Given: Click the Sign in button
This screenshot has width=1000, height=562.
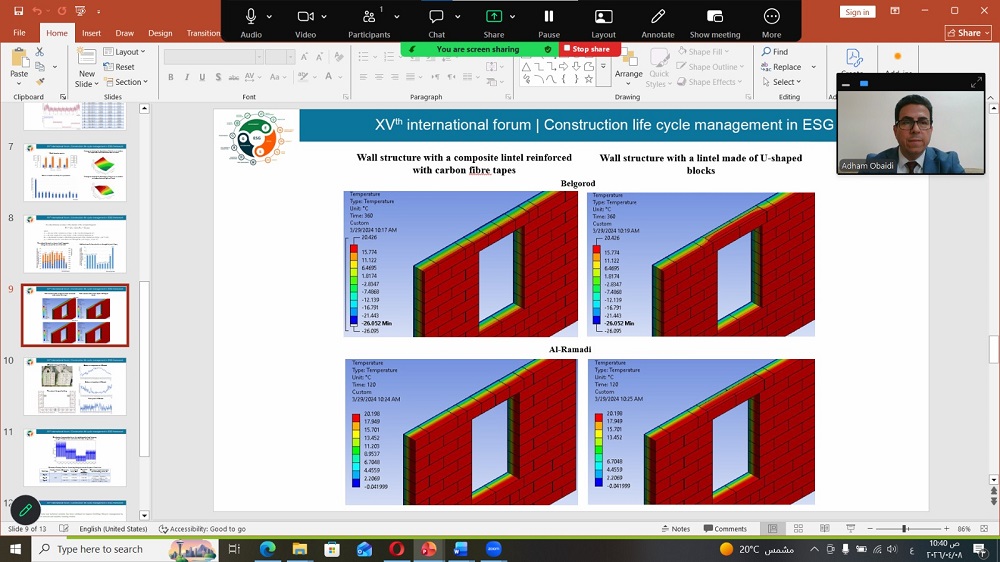Looking at the screenshot, I should point(857,12).
